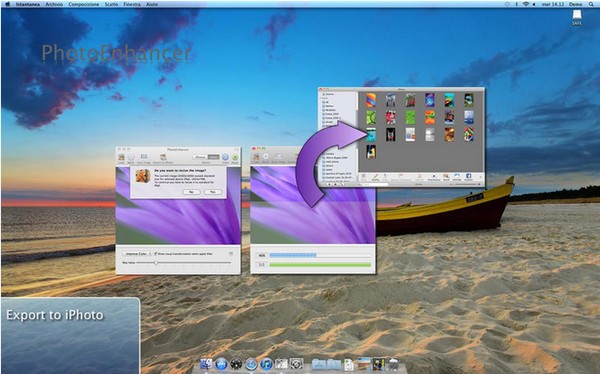Click the small round button beside the checkbox

pos(231,254)
